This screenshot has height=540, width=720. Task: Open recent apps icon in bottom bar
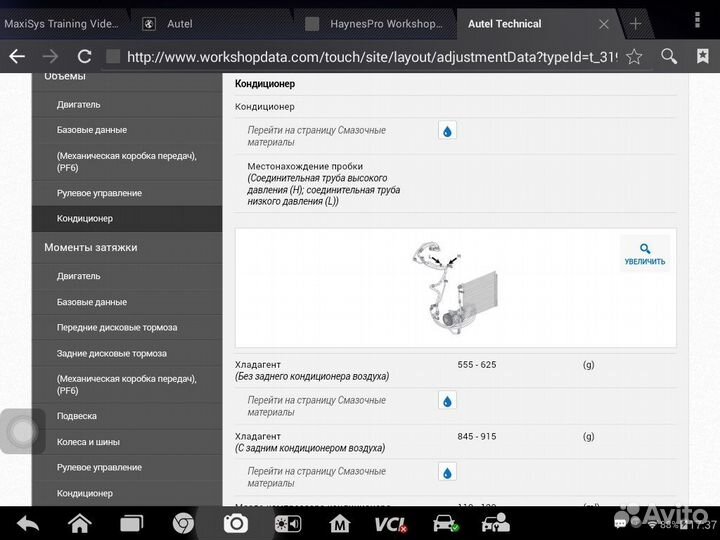pyautogui.click(x=132, y=524)
